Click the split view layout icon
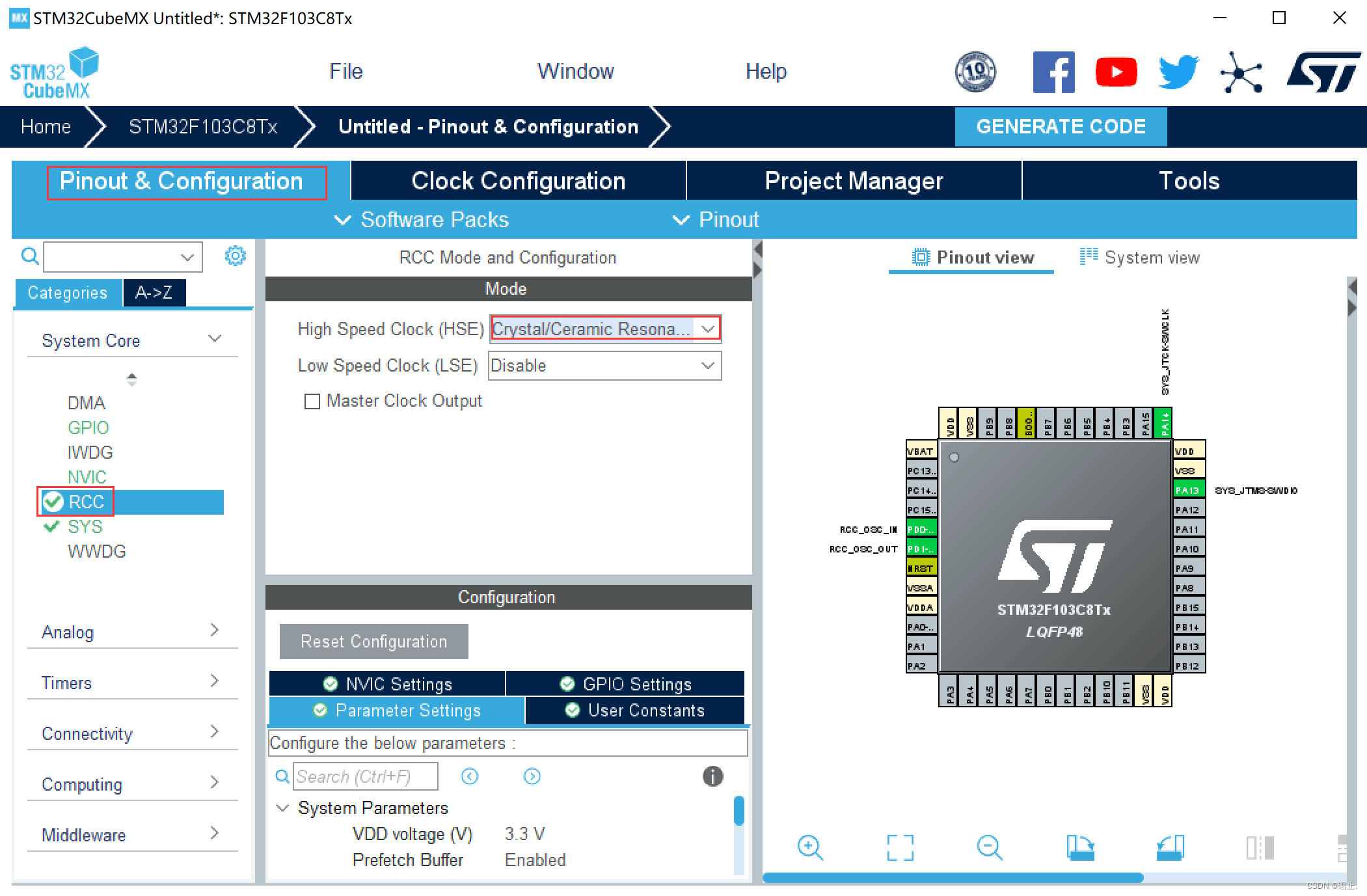Image resolution: width=1367 pixels, height=896 pixels. point(1260,848)
